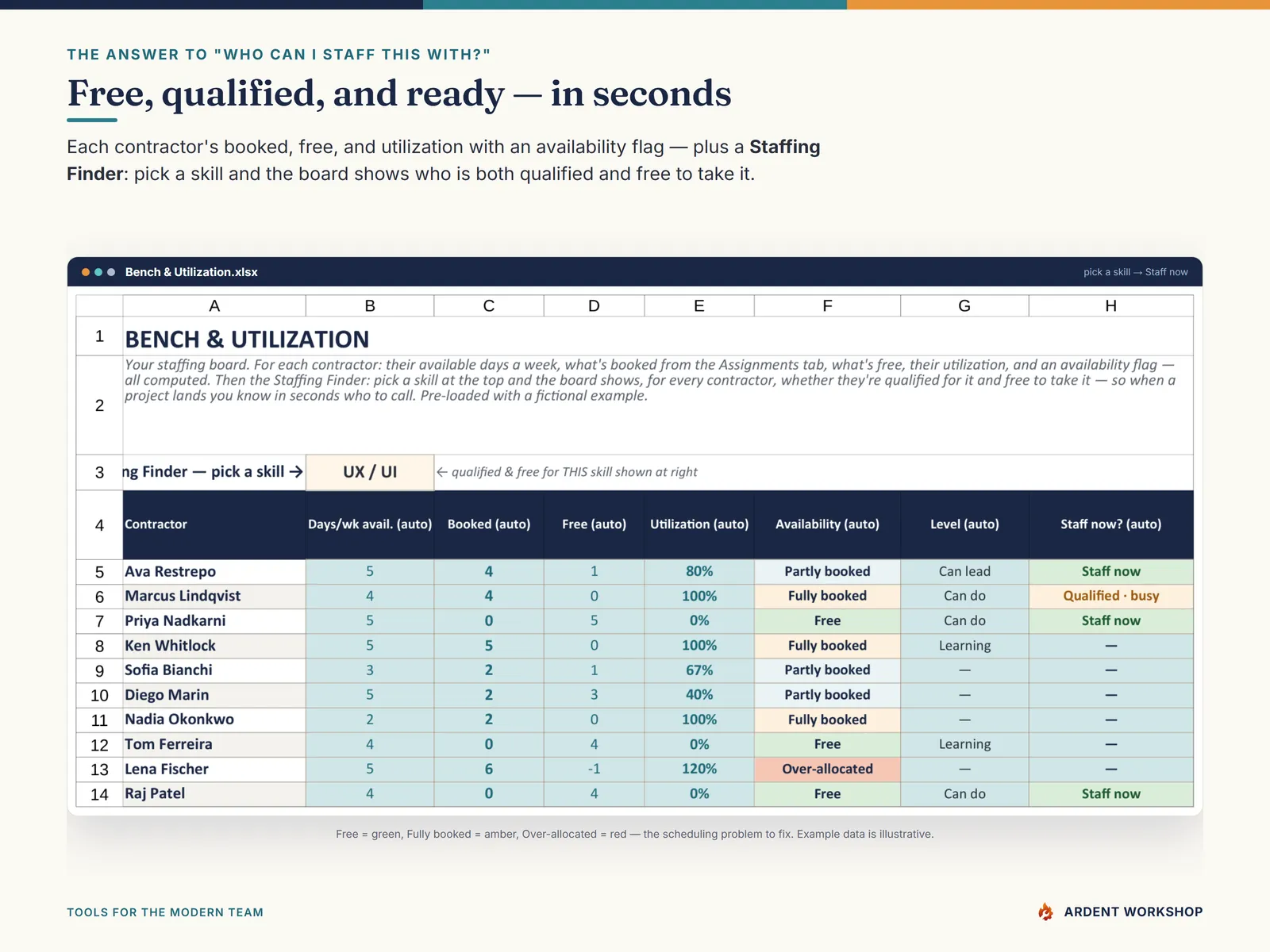The width and height of the screenshot is (1270, 952).
Task: Click the 'qualified & free for THIS skill' note
Action: [x=567, y=472]
